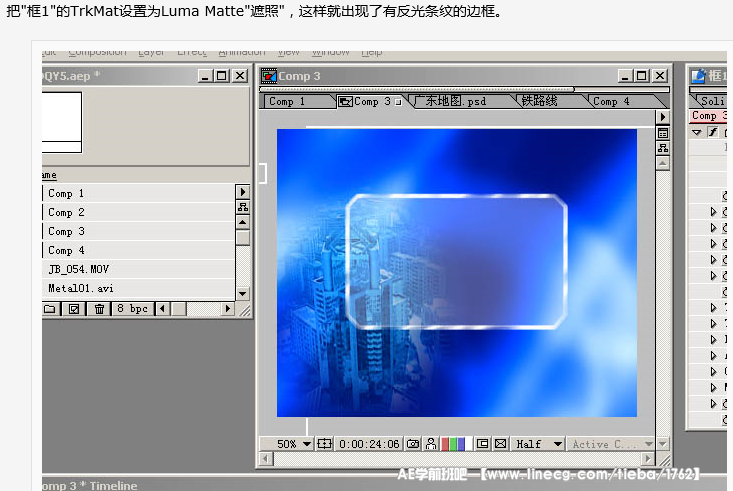Show the blue channel in the viewer
The height and width of the screenshot is (491, 733).
(x=461, y=444)
